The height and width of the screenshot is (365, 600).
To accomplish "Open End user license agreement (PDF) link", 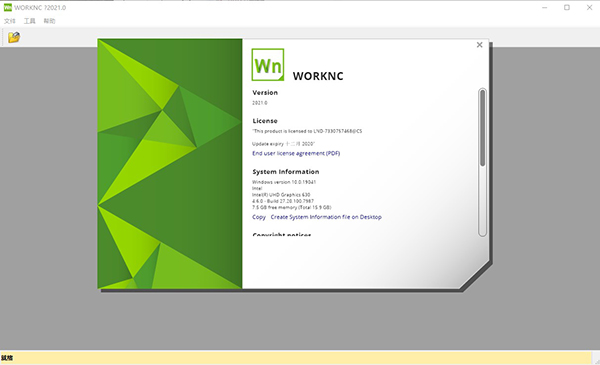I will click(x=296, y=153).
